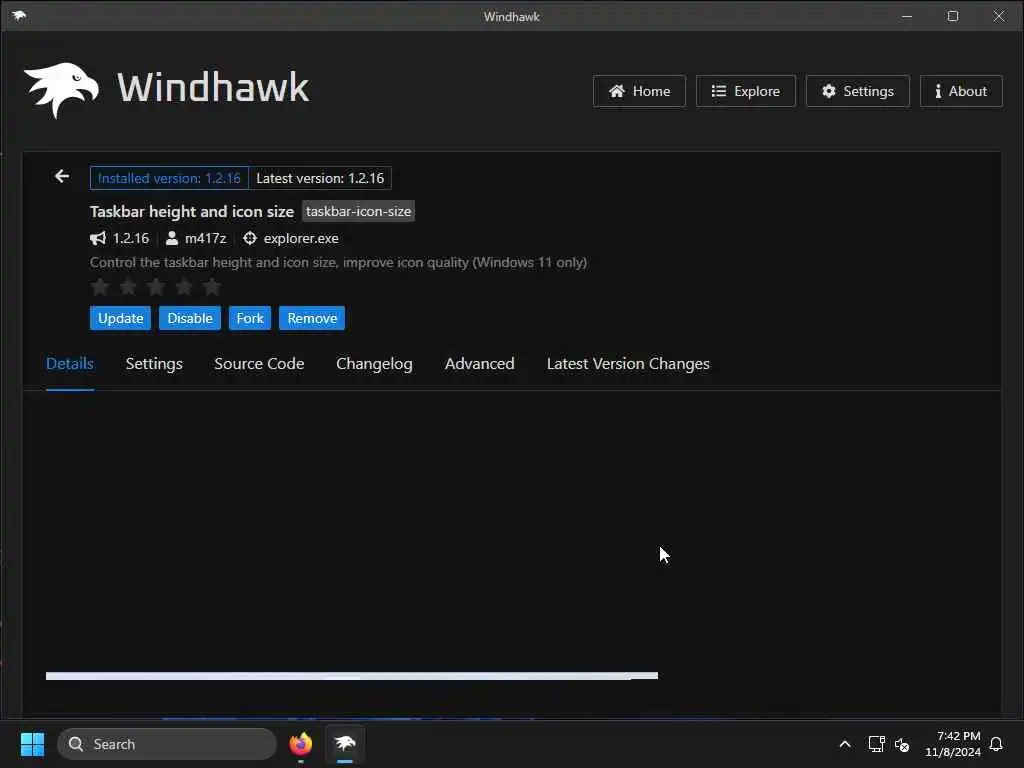Rate the mod two stars

coord(128,286)
